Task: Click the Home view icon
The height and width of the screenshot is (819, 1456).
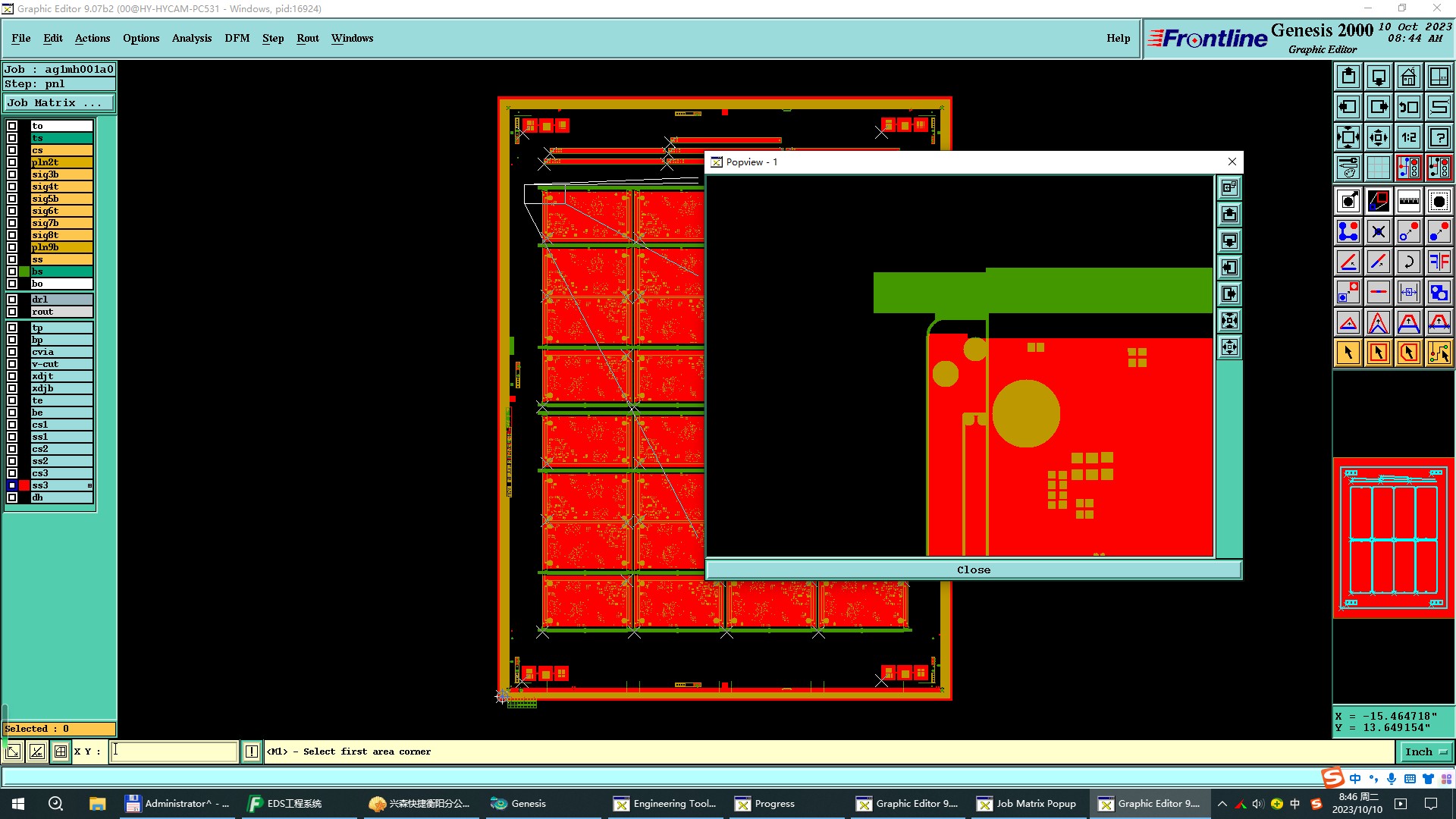Action: click(1408, 77)
